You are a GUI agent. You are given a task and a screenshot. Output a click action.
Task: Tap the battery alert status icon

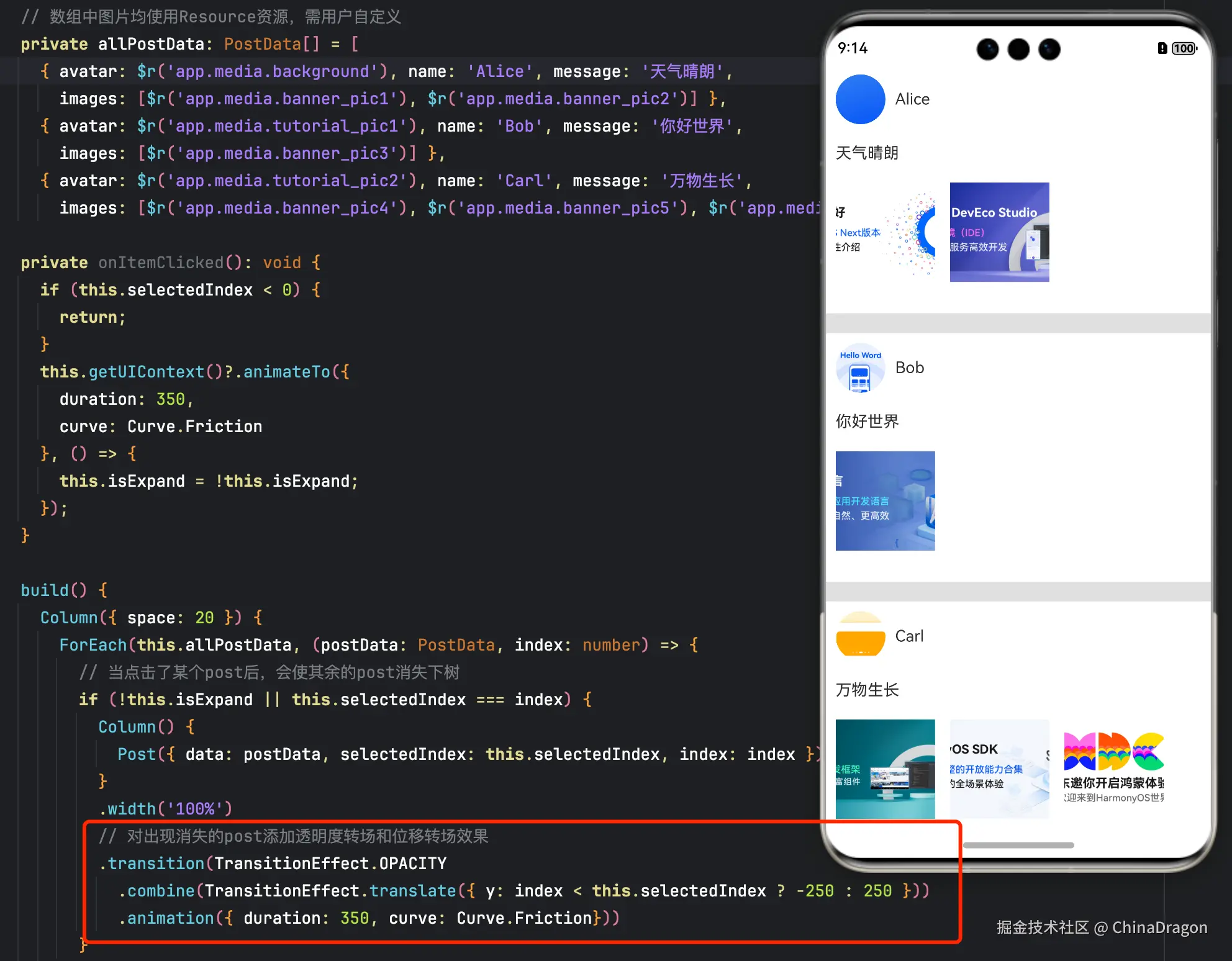coord(1162,48)
